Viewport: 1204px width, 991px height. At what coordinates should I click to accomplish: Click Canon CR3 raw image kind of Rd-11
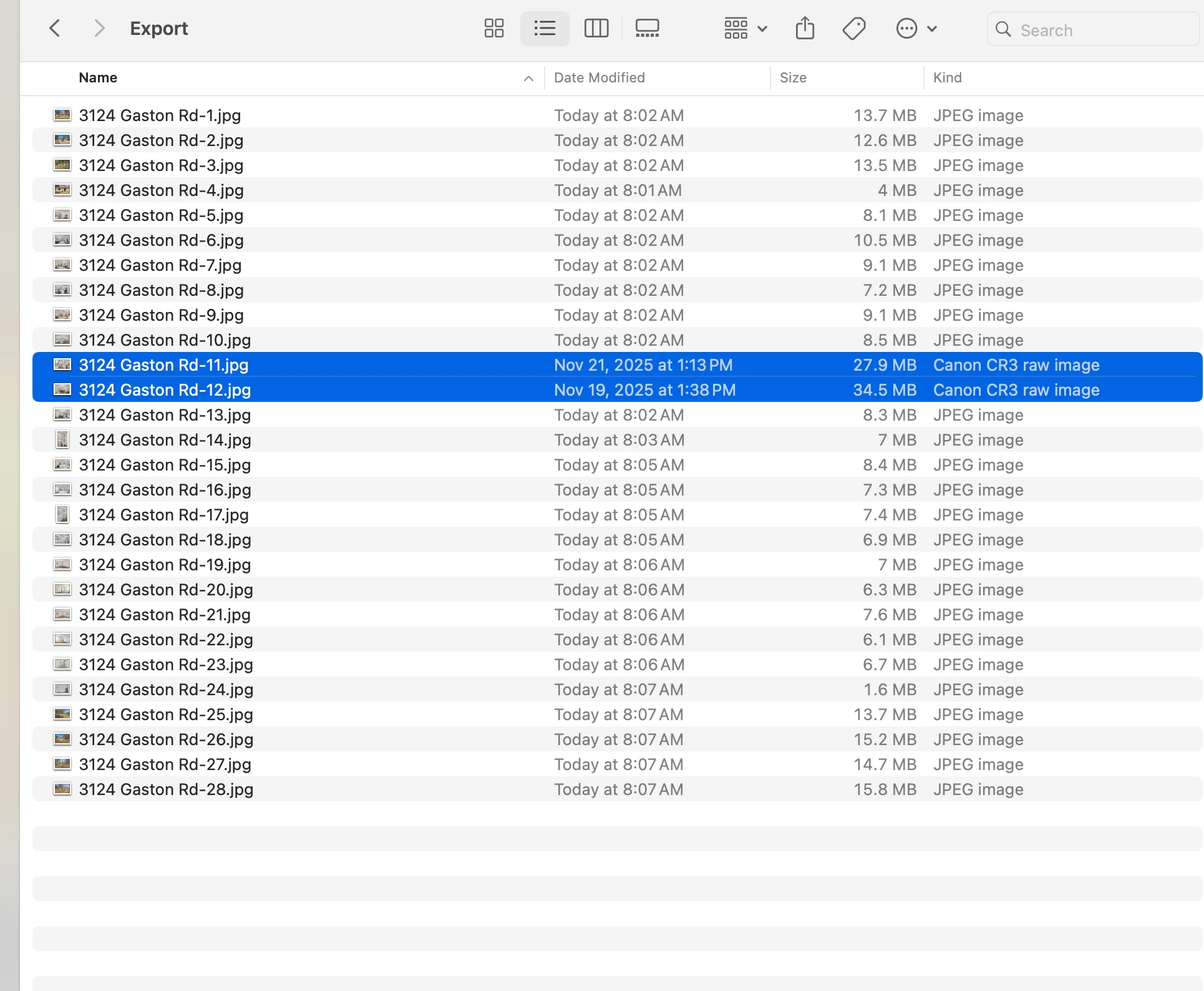pos(1016,365)
